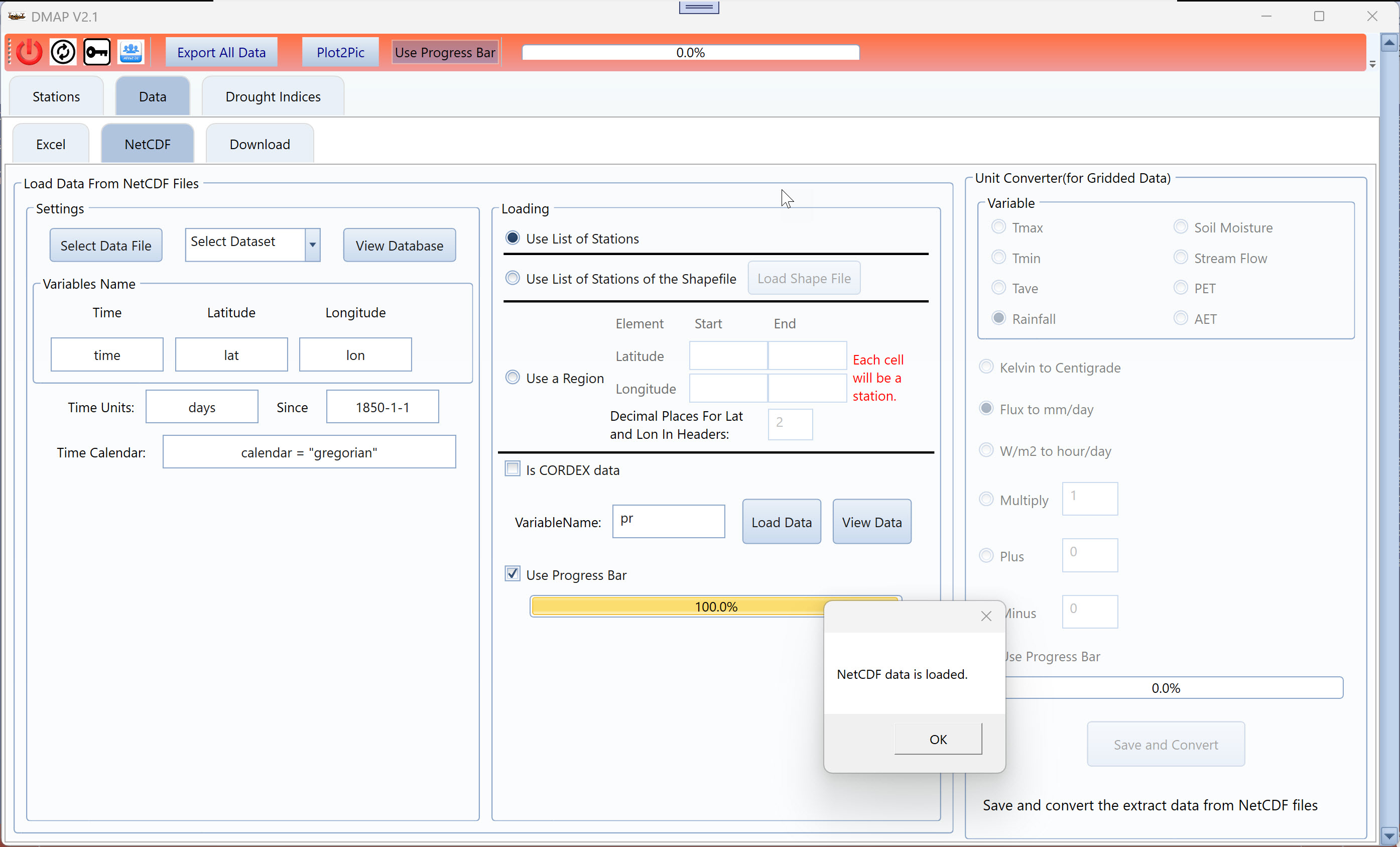Select the PET variable radio button
1400x847 pixels.
1181,288
